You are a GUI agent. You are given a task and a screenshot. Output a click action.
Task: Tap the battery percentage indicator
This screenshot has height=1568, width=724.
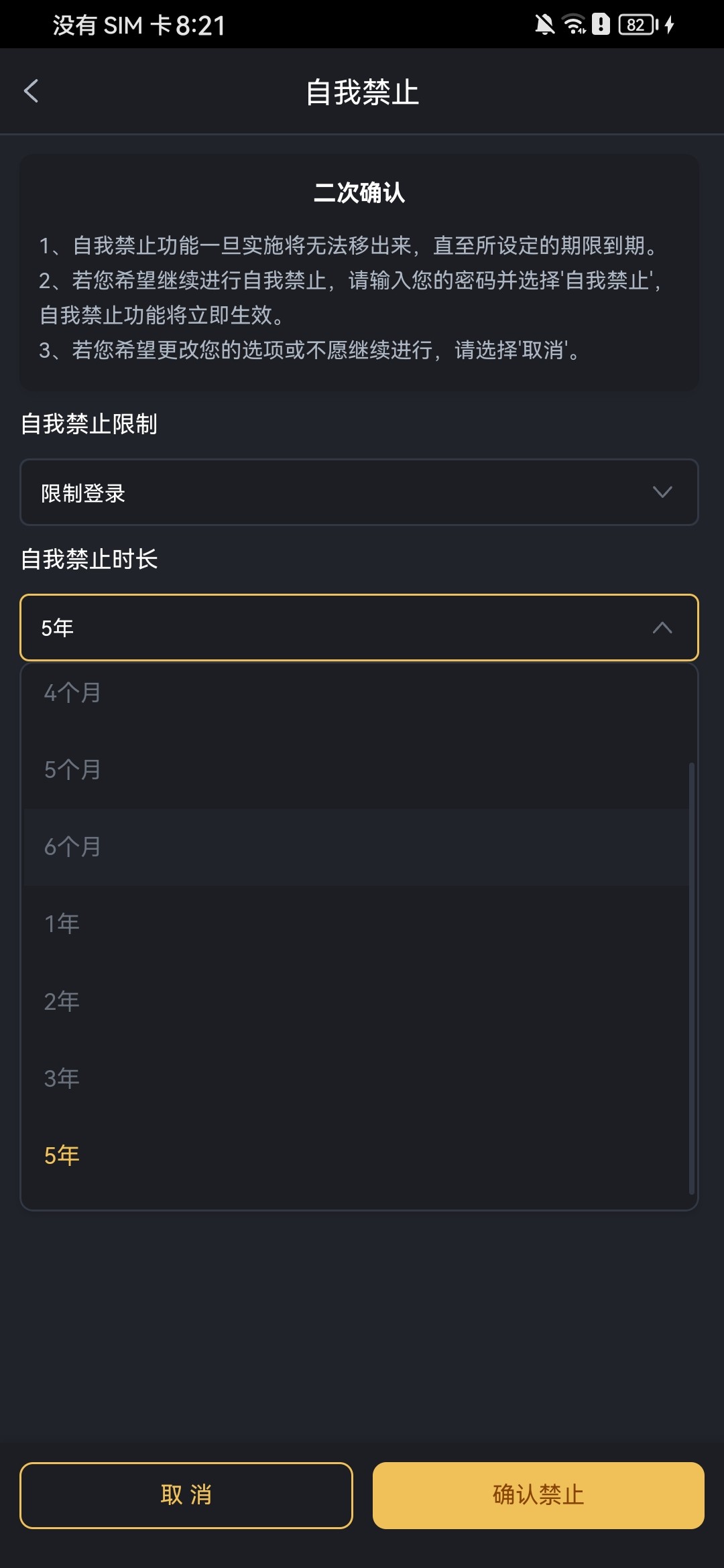click(x=636, y=25)
